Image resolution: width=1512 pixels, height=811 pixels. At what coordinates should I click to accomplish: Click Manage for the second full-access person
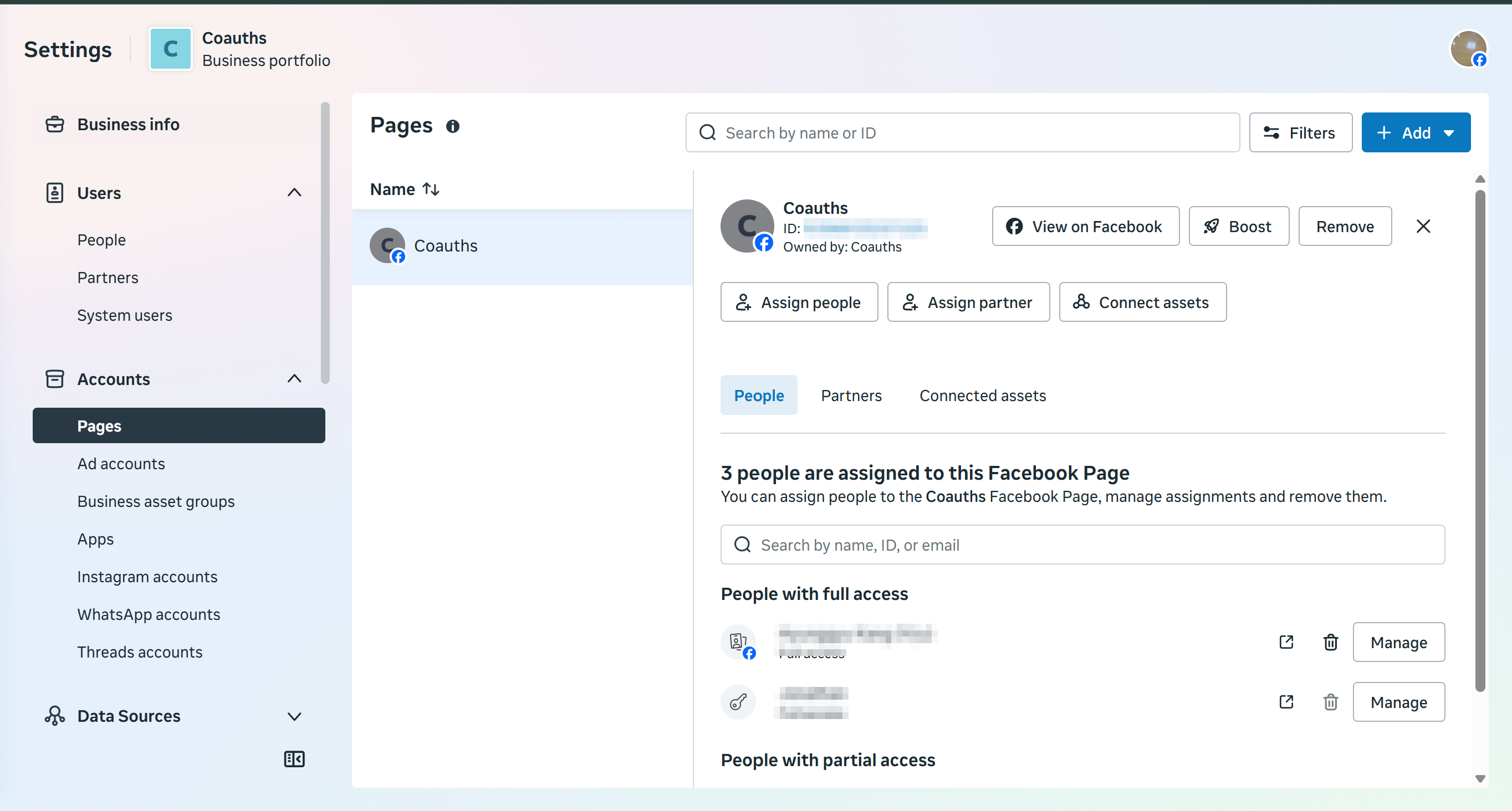[1399, 702]
